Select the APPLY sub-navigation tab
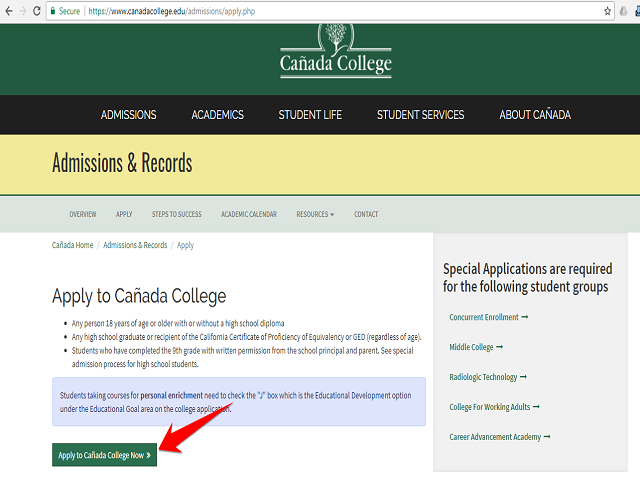 click(x=124, y=214)
